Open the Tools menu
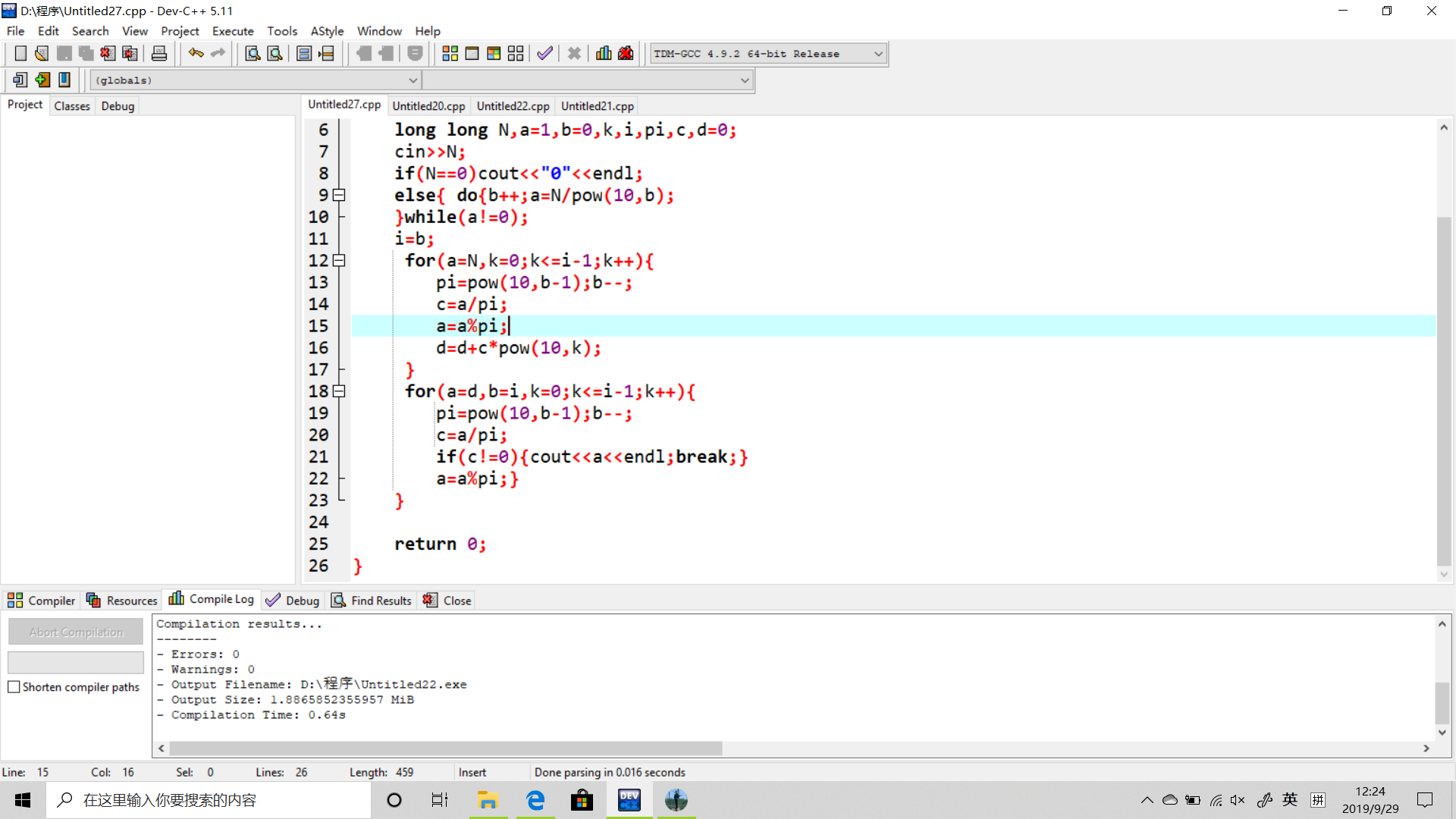This screenshot has height=819, width=1456. [282, 31]
